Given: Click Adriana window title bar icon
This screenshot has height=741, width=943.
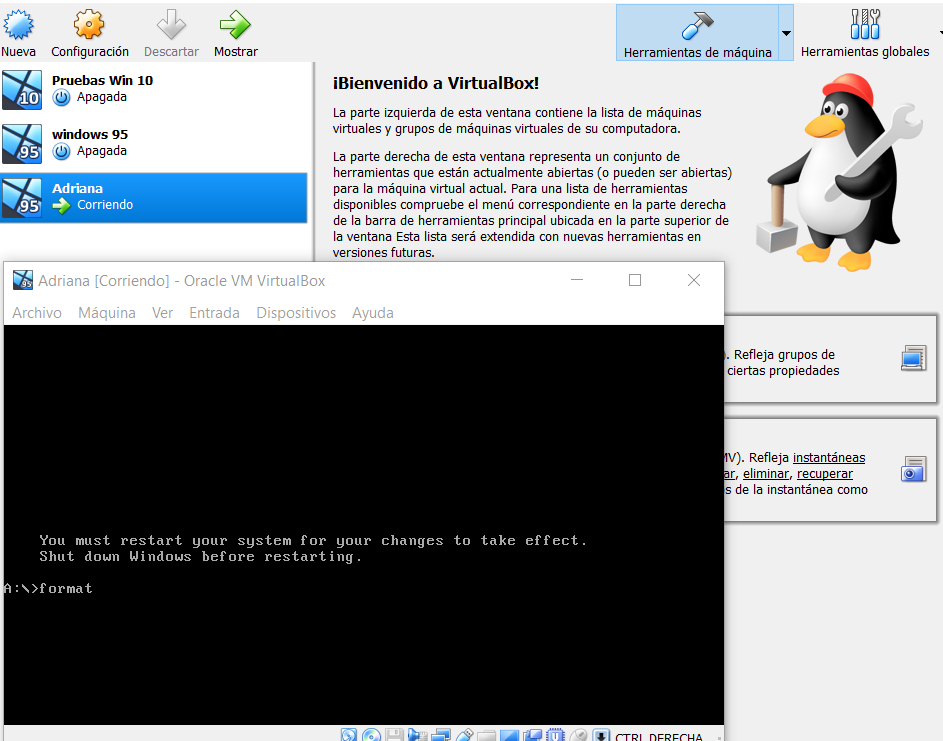Looking at the screenshot, I should 23,280.
